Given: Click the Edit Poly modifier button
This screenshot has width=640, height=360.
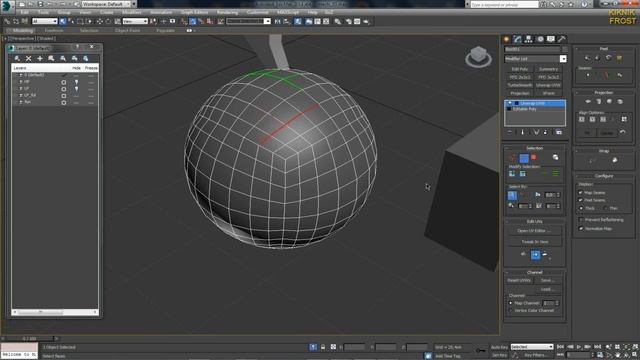Looking at the screenshot, I should (520, 69).
